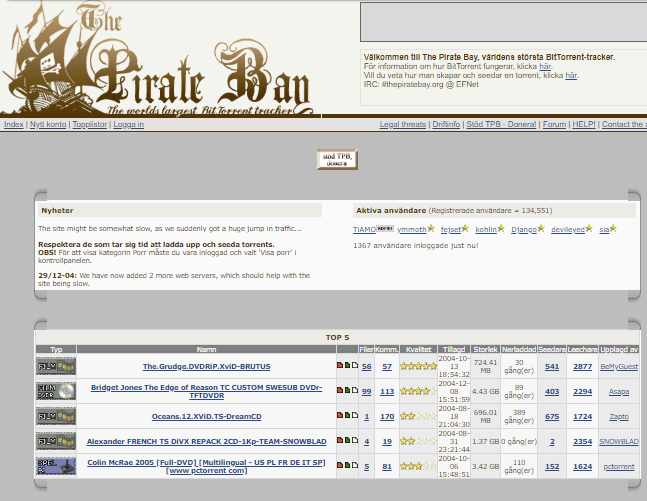The height and width of the screenshot is (501, 647).
Task: Click the green file icon in Colin McRae row
Action: (347, 465)
